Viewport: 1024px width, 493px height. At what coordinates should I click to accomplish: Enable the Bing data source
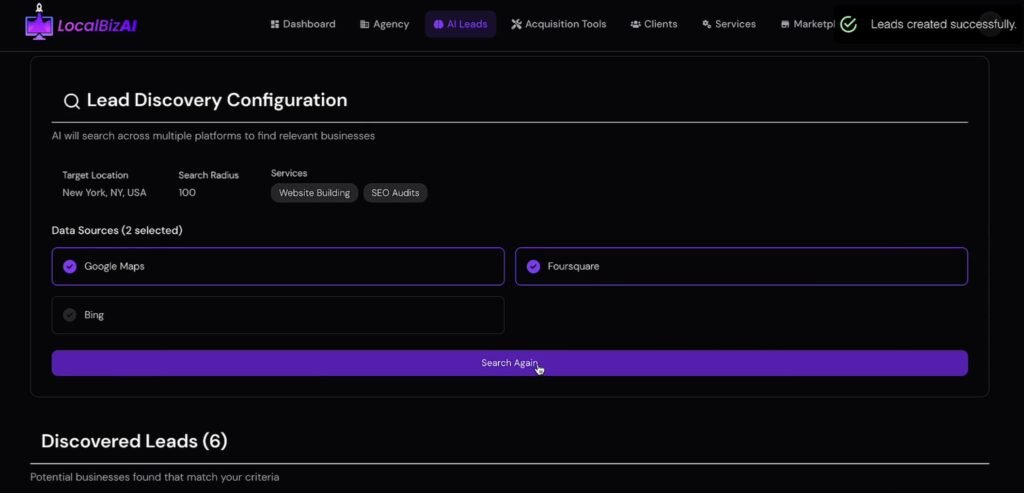[x=69, y=315]
